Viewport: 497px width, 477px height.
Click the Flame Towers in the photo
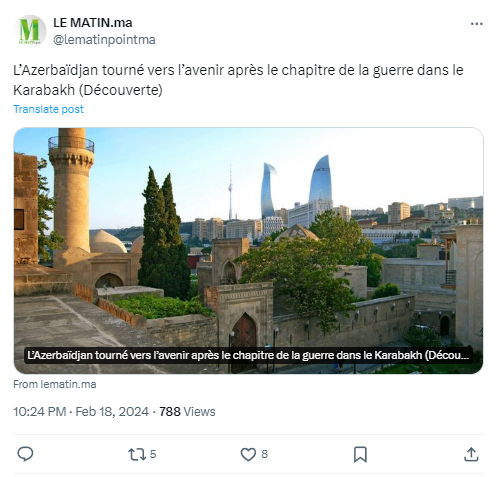point(297,185)
